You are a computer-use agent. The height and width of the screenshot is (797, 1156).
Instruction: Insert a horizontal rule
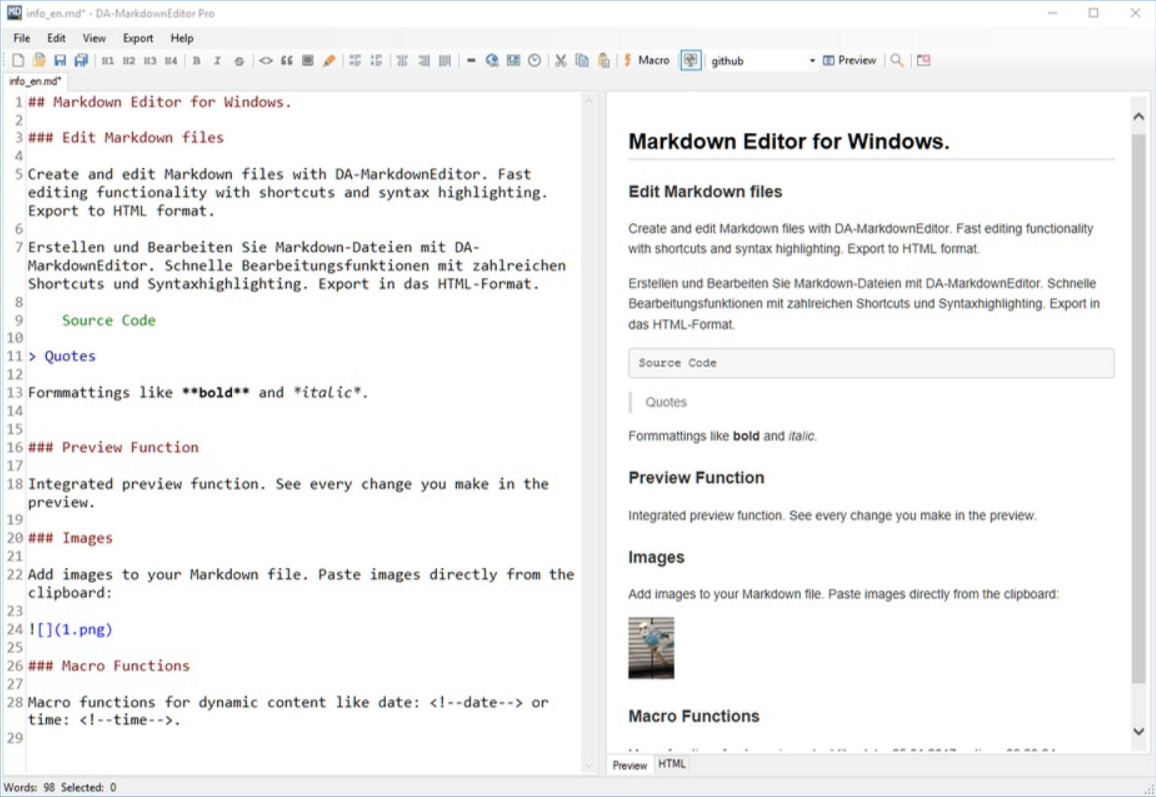[x=471, y=60]
